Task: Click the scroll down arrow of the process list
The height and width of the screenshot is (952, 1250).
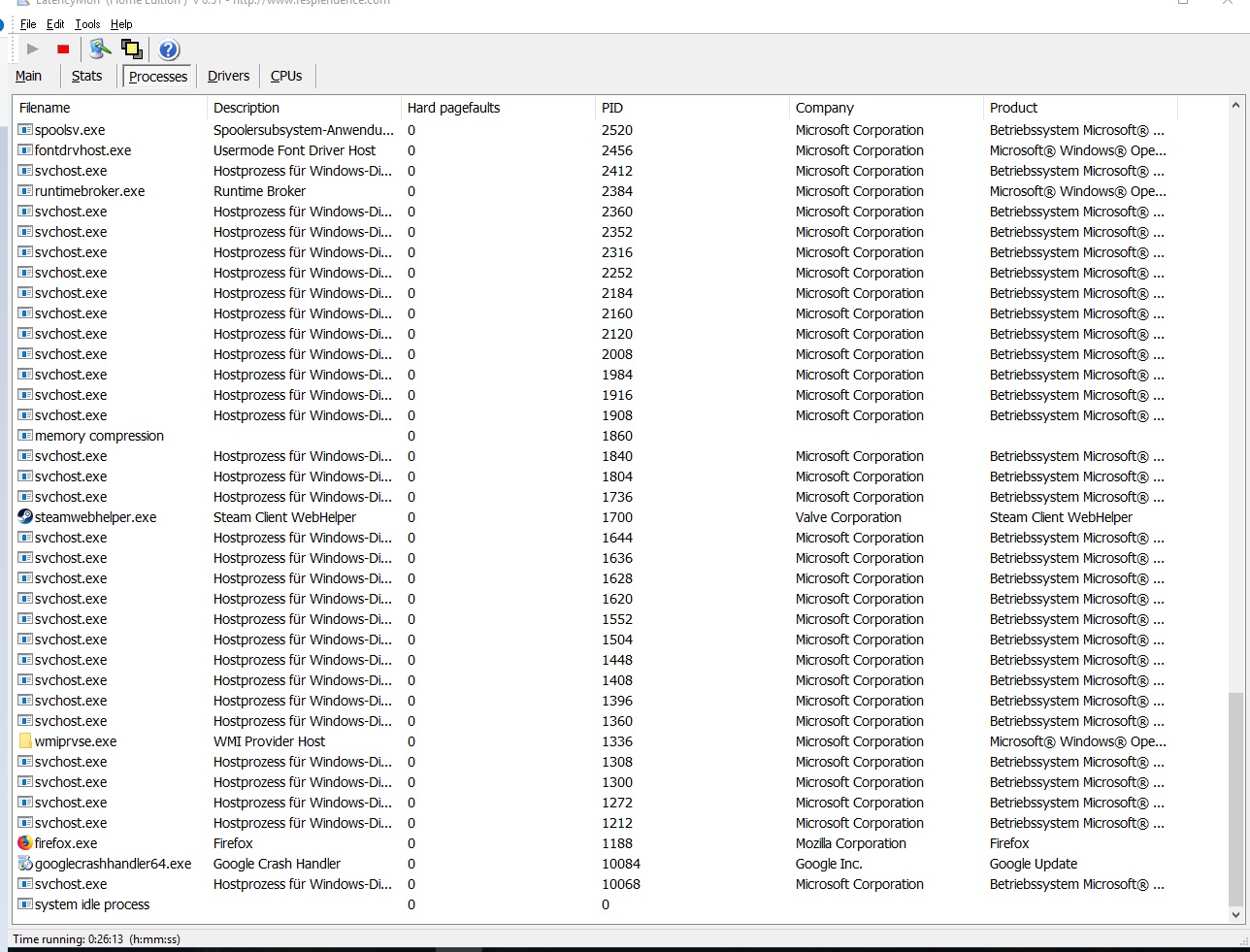Action: click(1235, 914)
